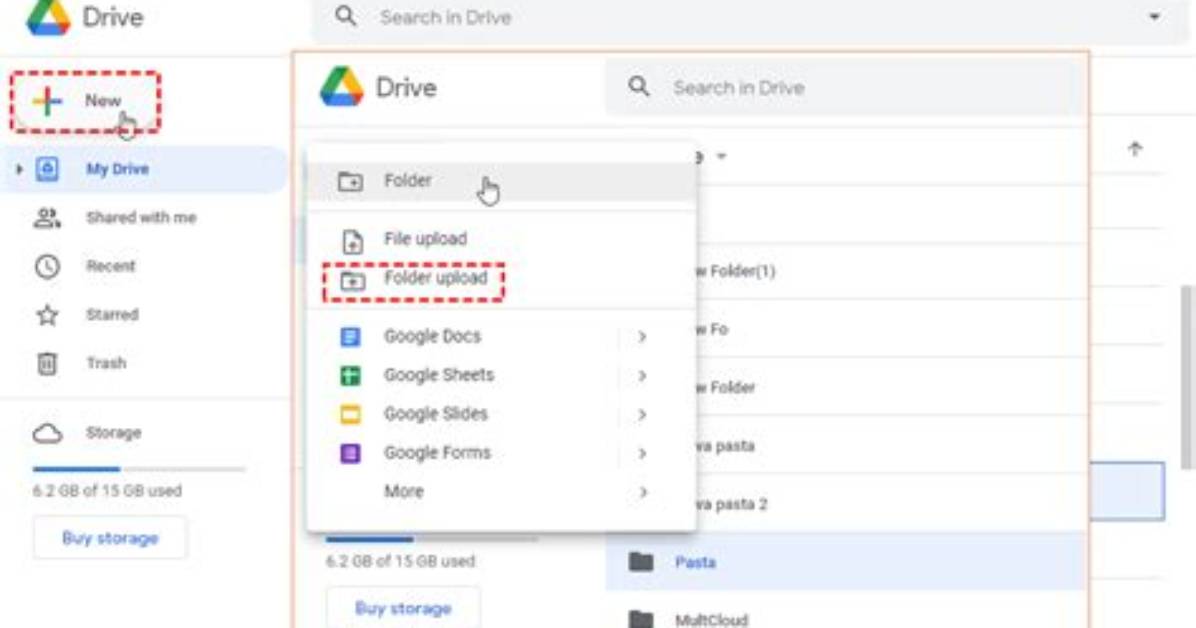Screen dimensions: 1196x628
Task: Open the My Drive dropdown arrow in the inner panel
Action: (721, 156)
